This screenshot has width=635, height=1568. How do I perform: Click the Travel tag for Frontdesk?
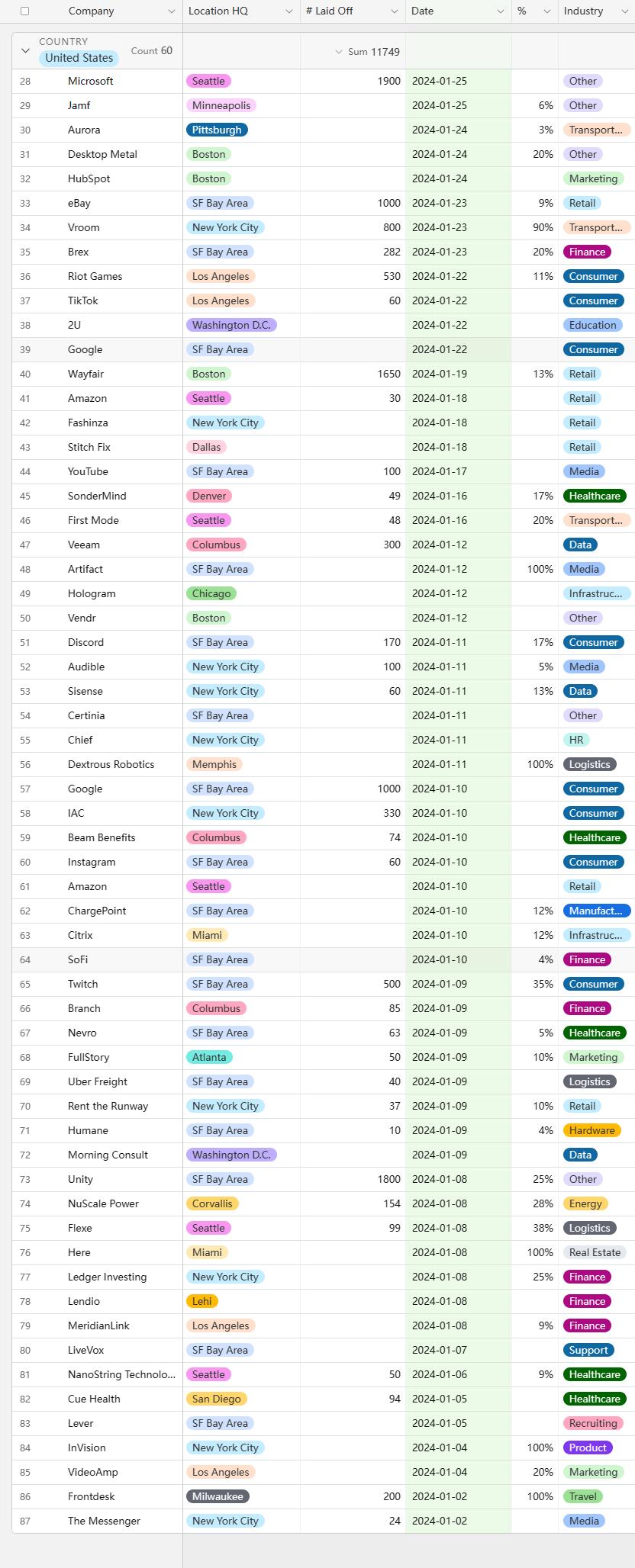click(x=582, y=1496)
